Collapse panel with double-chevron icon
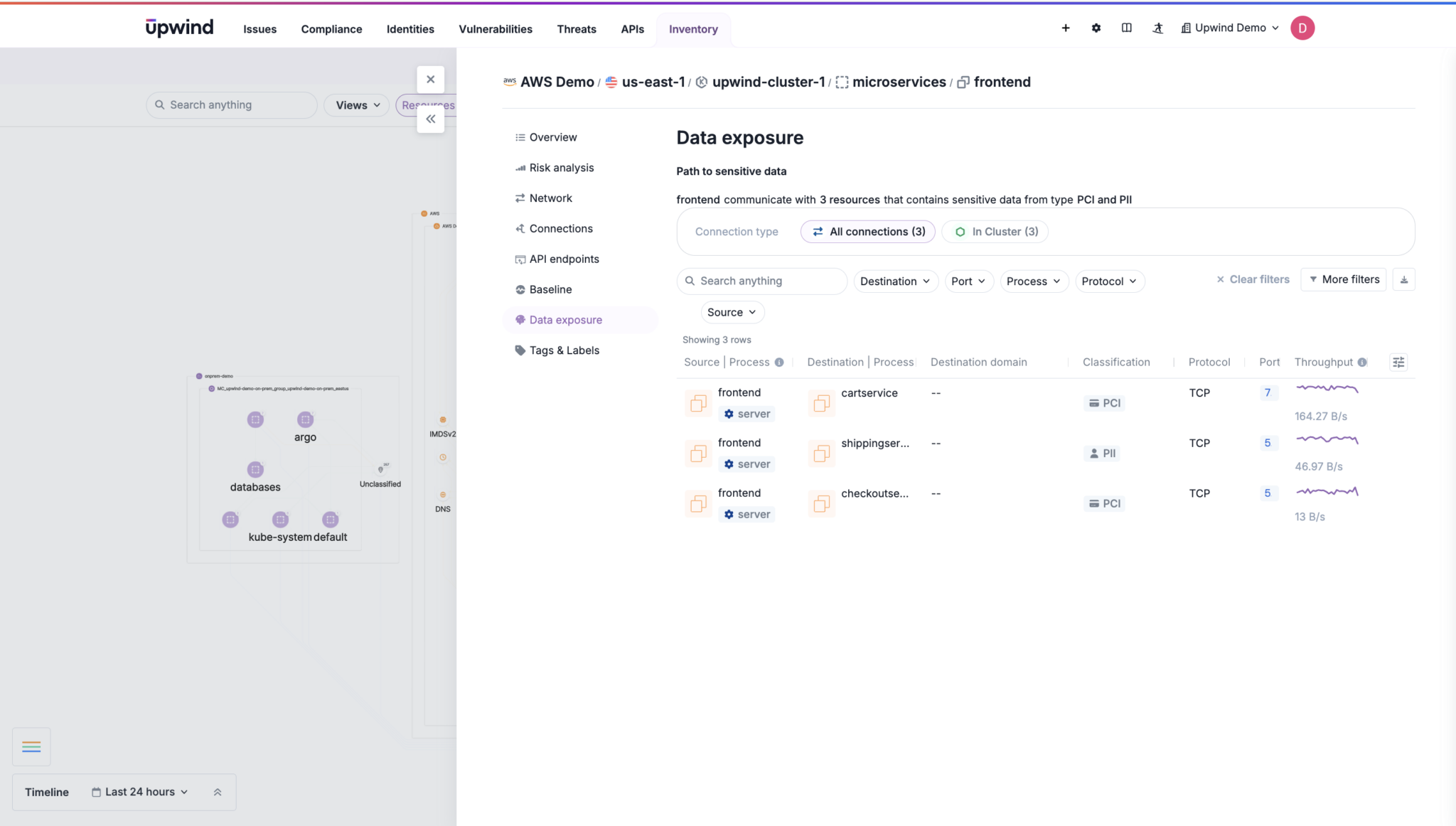Screen dimensions: 1456x826 [430, 119]
